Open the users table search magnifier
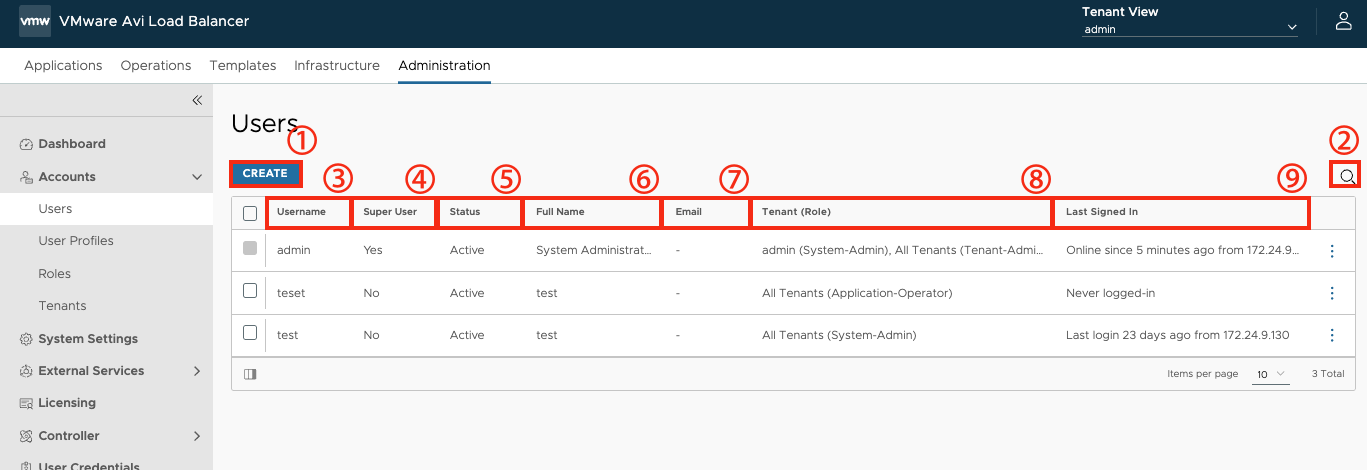The width and height of the screenshot is (1367, 470). click(1347, 177)
